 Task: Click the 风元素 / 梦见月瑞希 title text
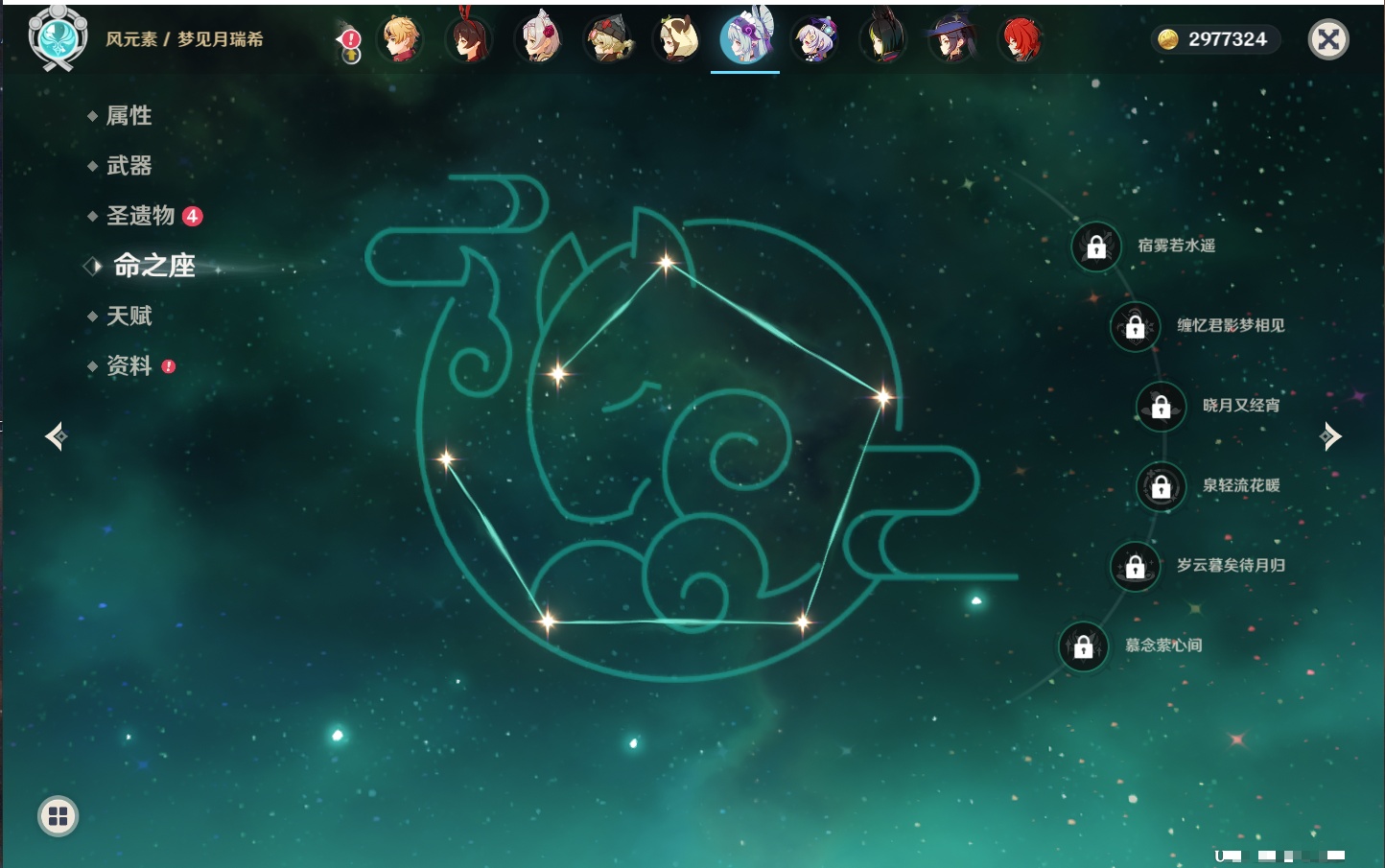click(x=184, y=39)
